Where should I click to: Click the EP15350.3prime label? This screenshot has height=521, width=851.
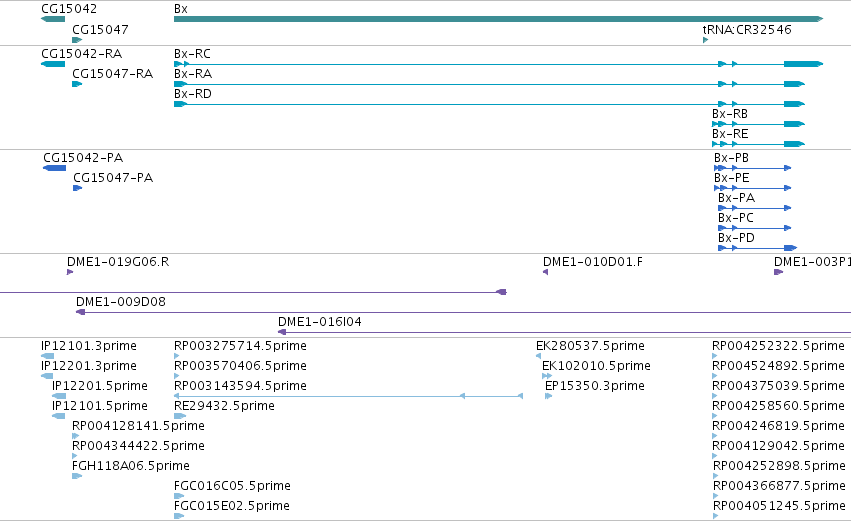tap(595, 386)
